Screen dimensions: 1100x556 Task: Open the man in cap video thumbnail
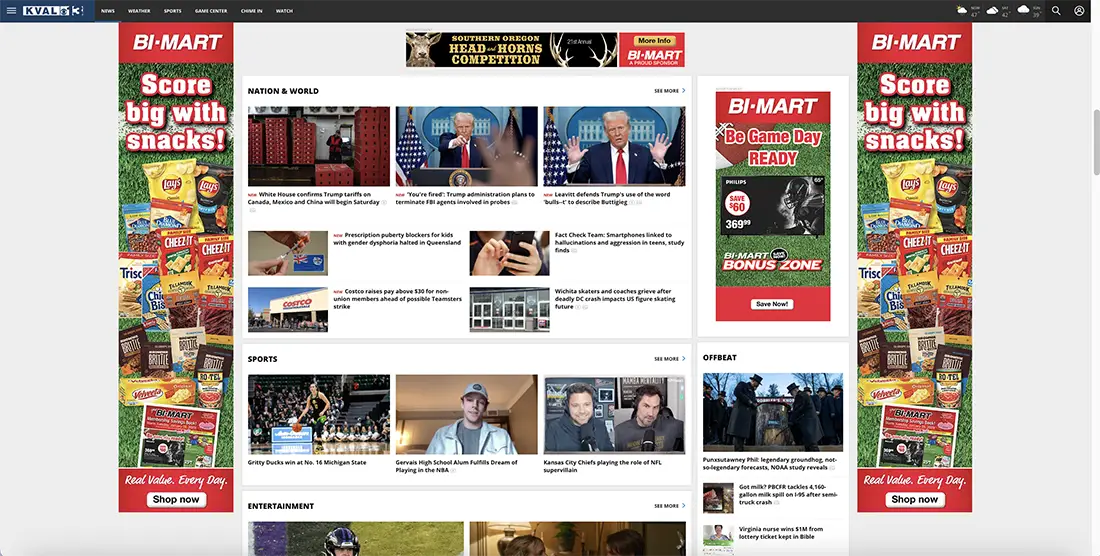point(467,414)
